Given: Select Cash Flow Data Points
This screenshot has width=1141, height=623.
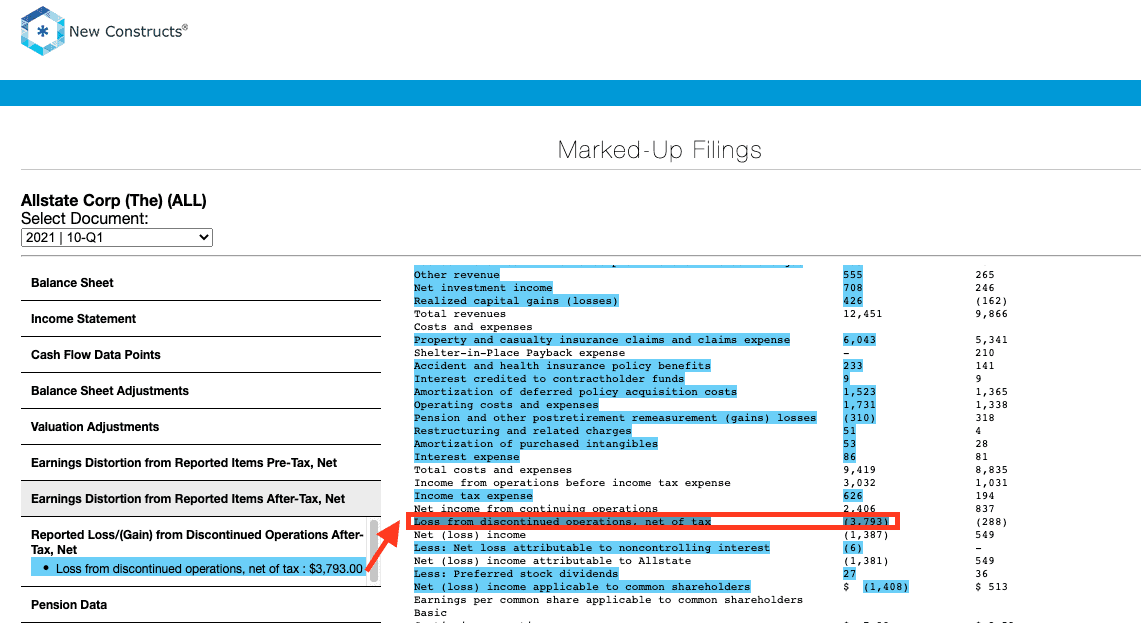Looking at the screenshot, I should tap(201, 354).
